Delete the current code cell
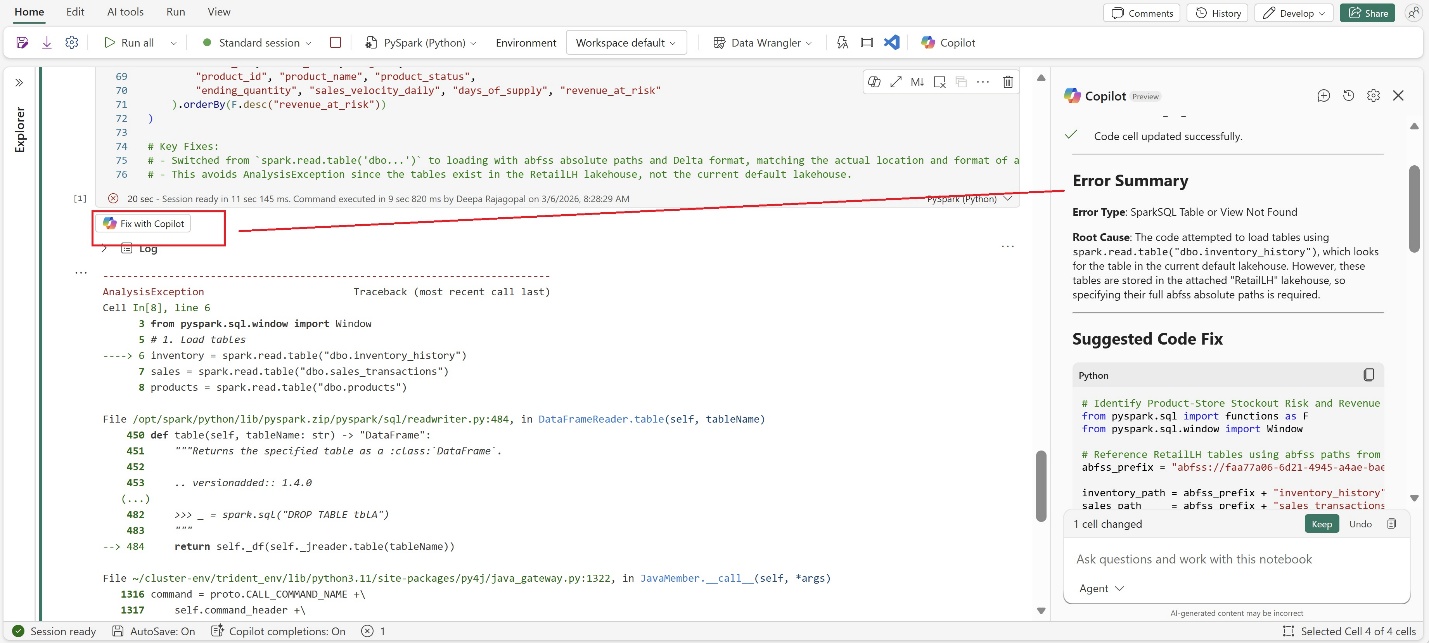The width and height of the screenshot is (1429, 643). click(1007, 81)
